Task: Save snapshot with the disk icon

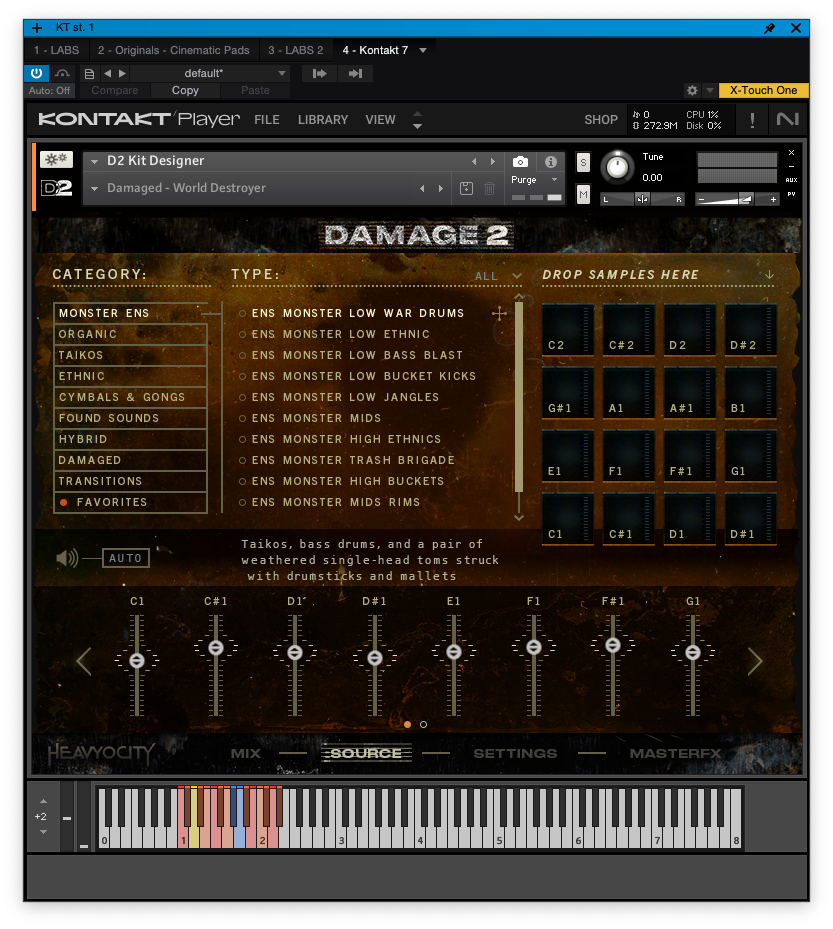Action: click(x=466, y=188)
